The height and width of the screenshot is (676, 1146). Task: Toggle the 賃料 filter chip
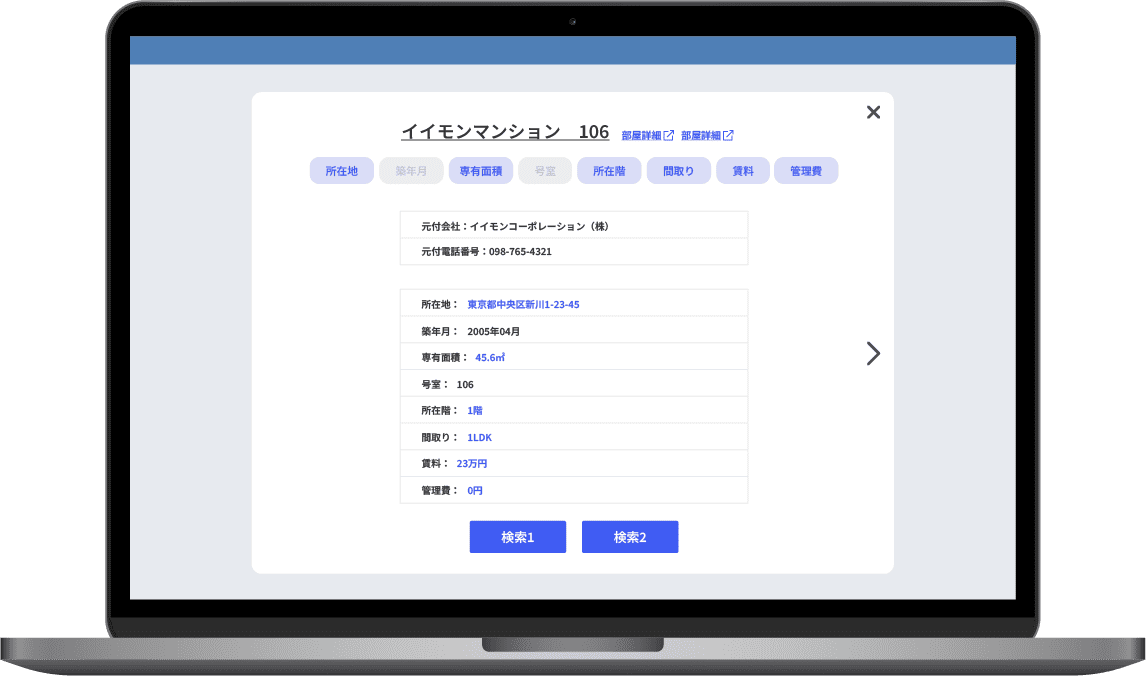743,171
